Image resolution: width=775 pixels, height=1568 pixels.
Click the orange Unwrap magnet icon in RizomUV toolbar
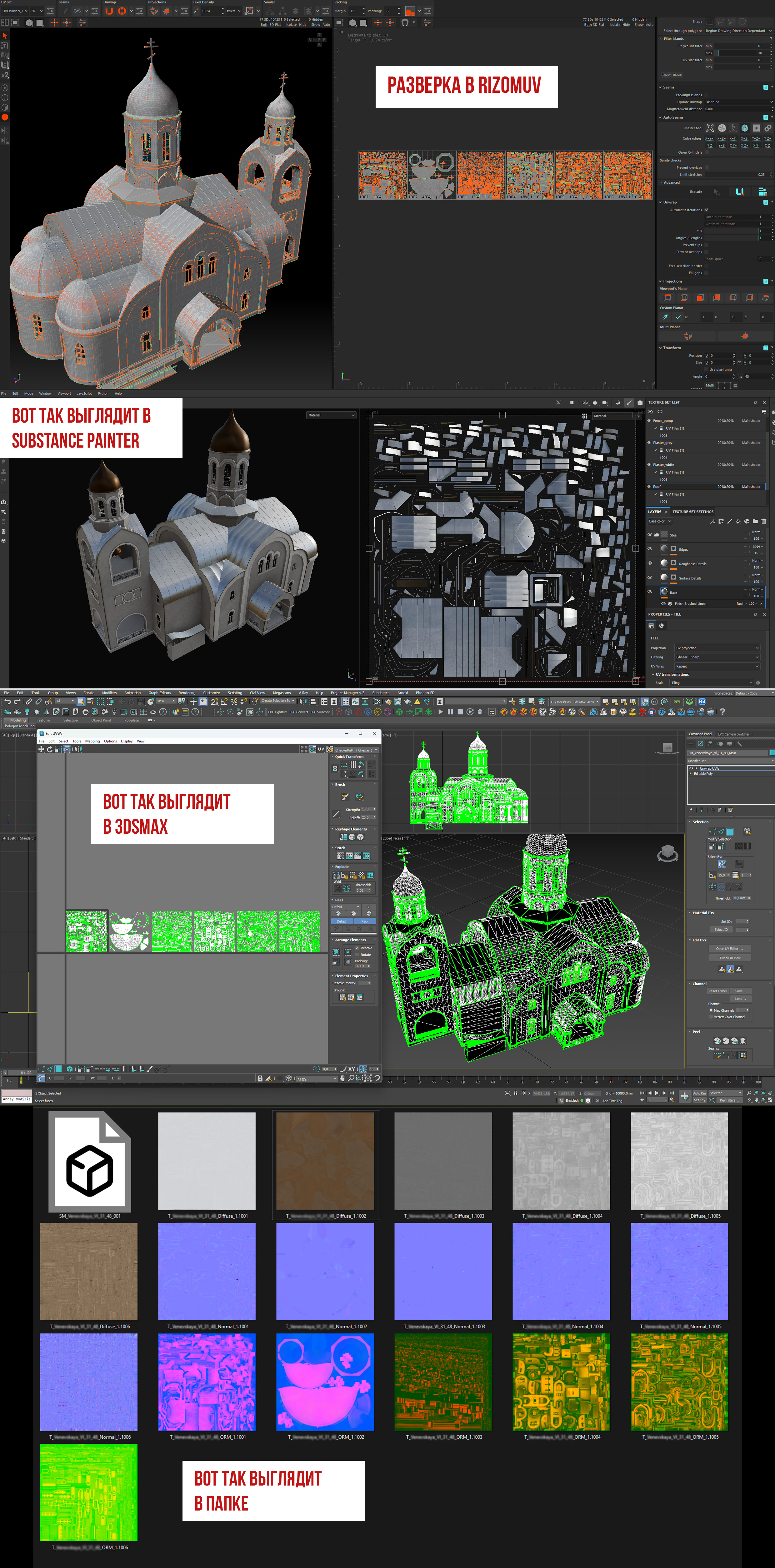point(110,11)
